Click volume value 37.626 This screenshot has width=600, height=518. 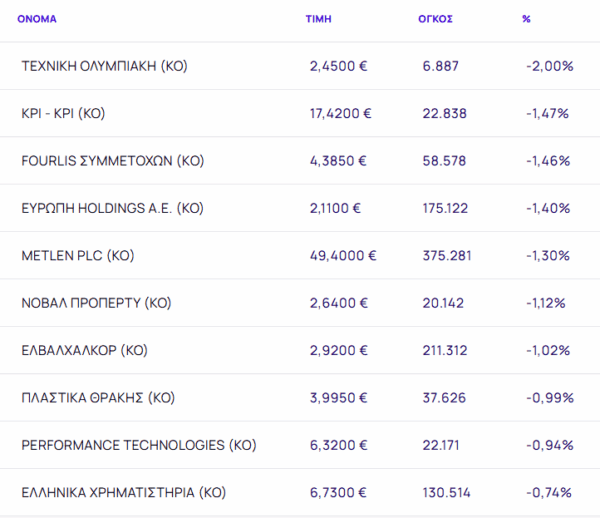pyautogui.click(x=444, y=398)
